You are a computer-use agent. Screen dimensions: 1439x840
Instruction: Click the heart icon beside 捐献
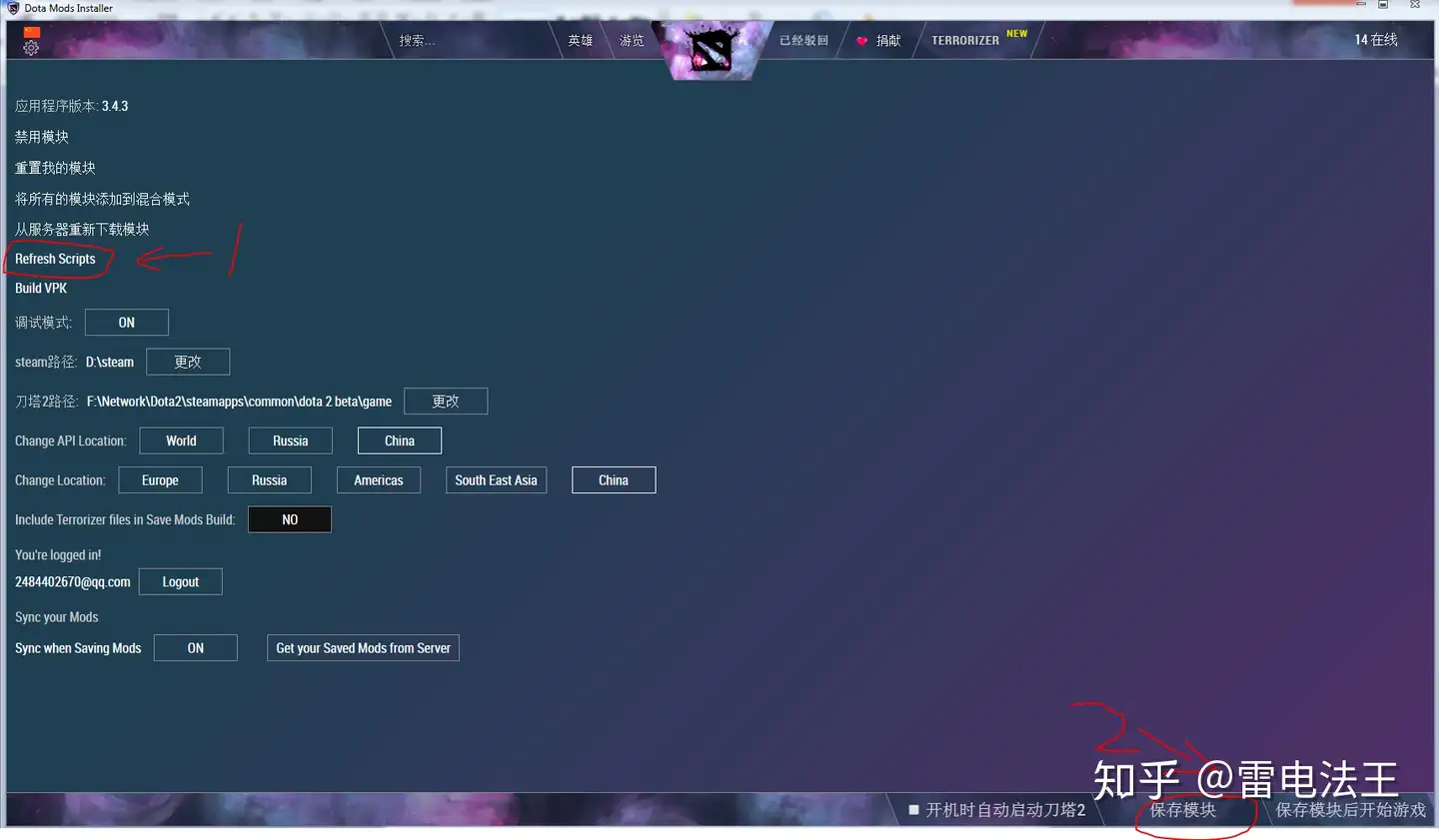(861, 41)
